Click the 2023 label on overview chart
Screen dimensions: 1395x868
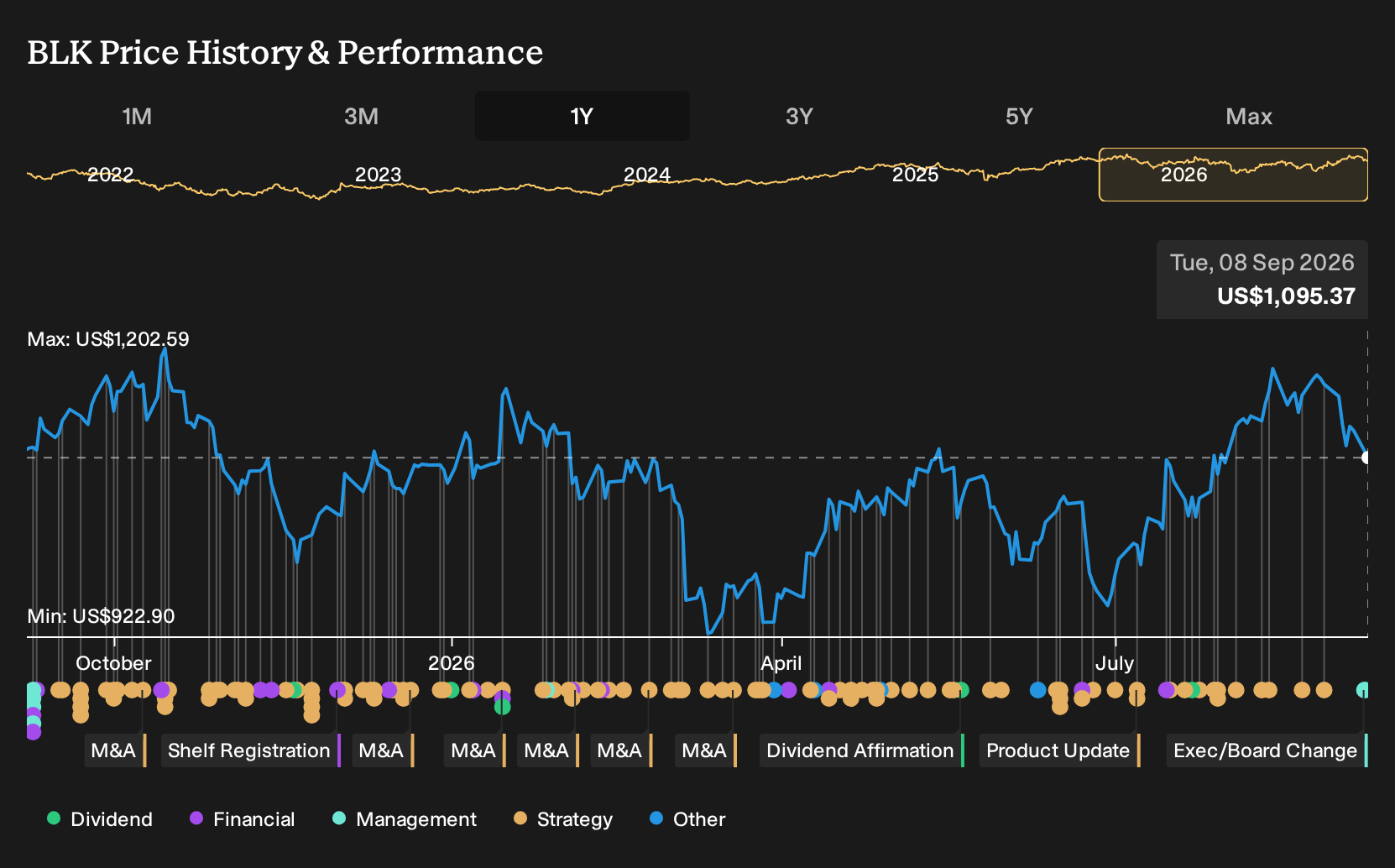379,175
